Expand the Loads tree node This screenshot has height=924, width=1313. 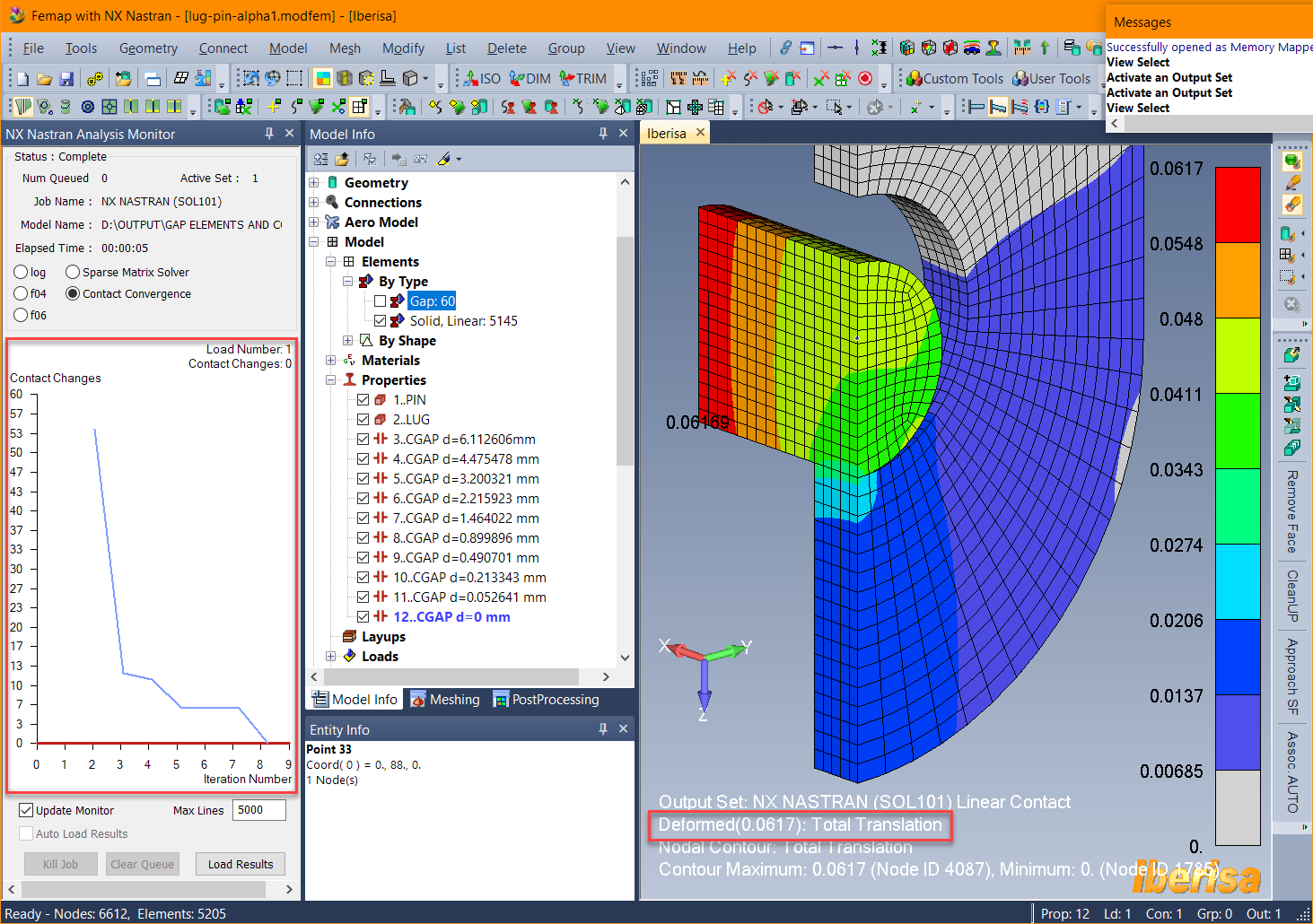click(x=331, y=656)
